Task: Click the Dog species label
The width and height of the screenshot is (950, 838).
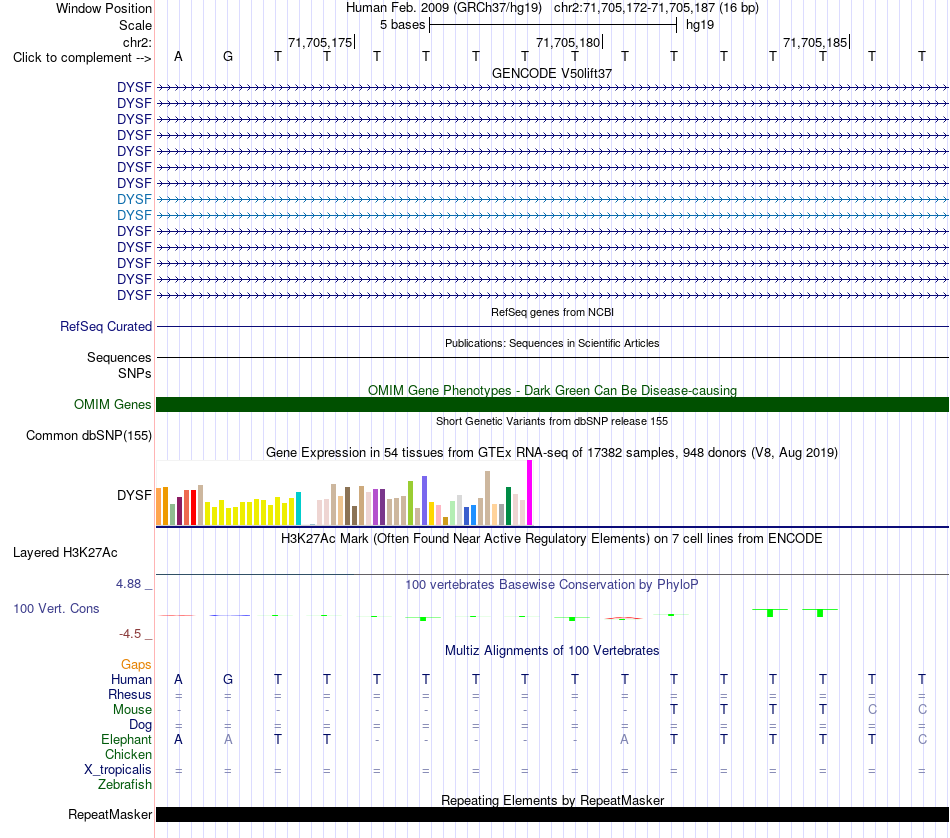Action: [140, 725]
